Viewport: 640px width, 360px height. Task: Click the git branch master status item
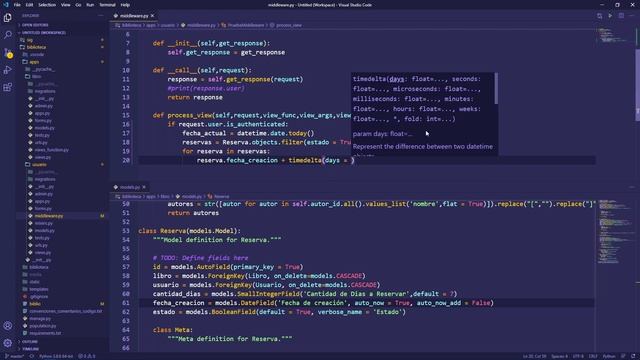coord(14,356)
